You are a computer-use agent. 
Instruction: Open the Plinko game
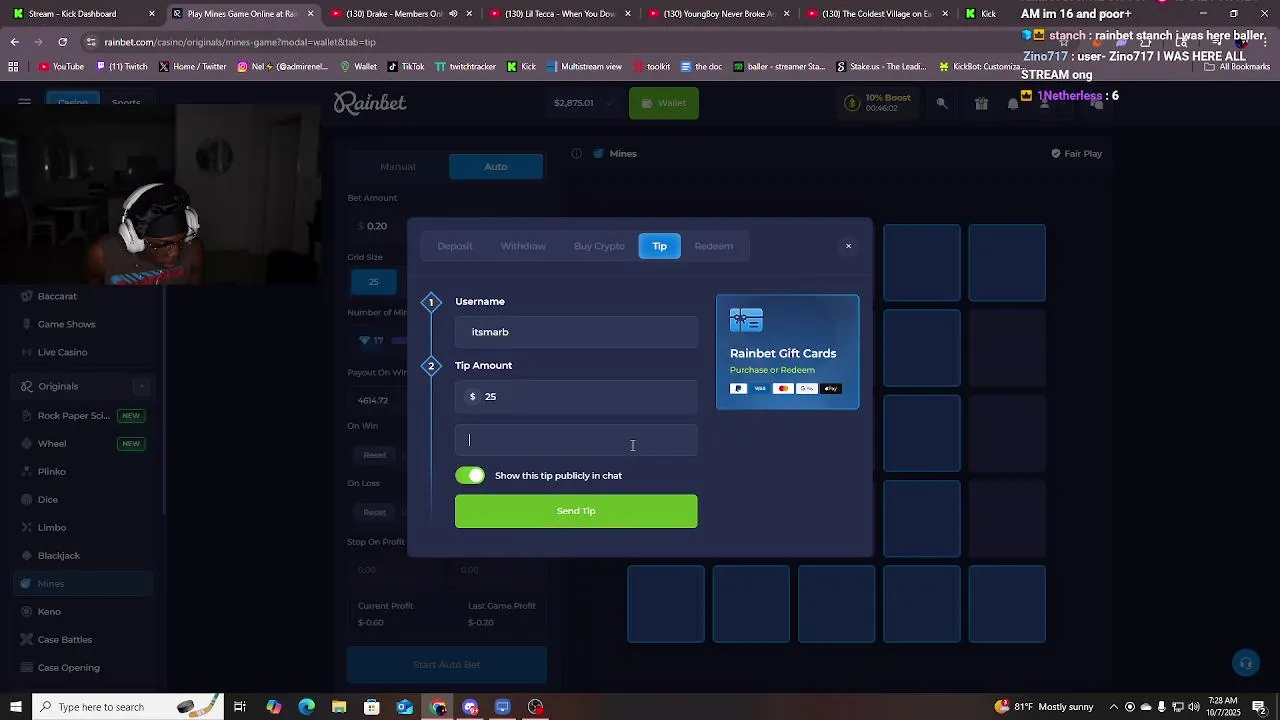pos(51,472)
